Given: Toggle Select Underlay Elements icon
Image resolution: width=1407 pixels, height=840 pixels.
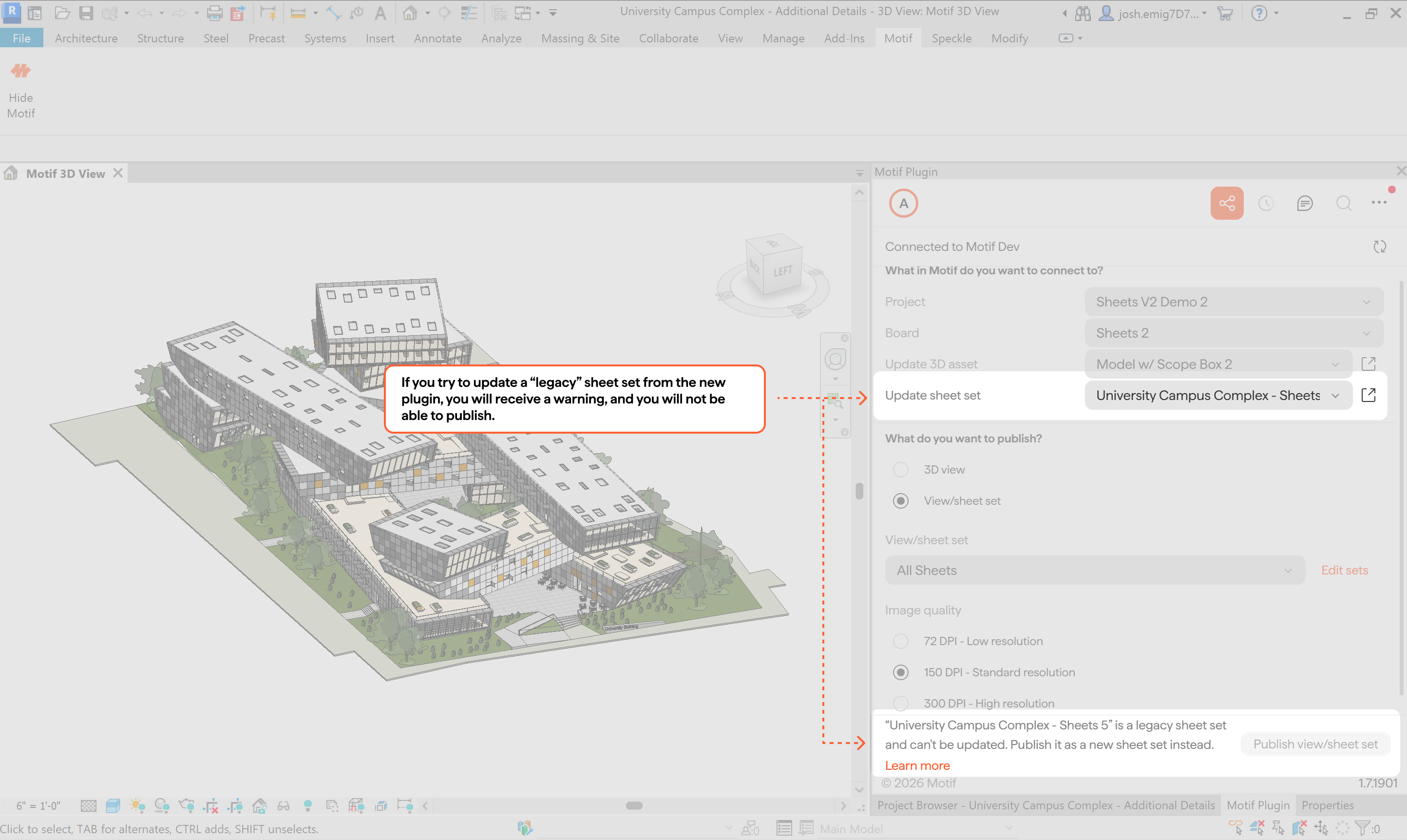Looking at the screenshot, I should [1257, 828].
